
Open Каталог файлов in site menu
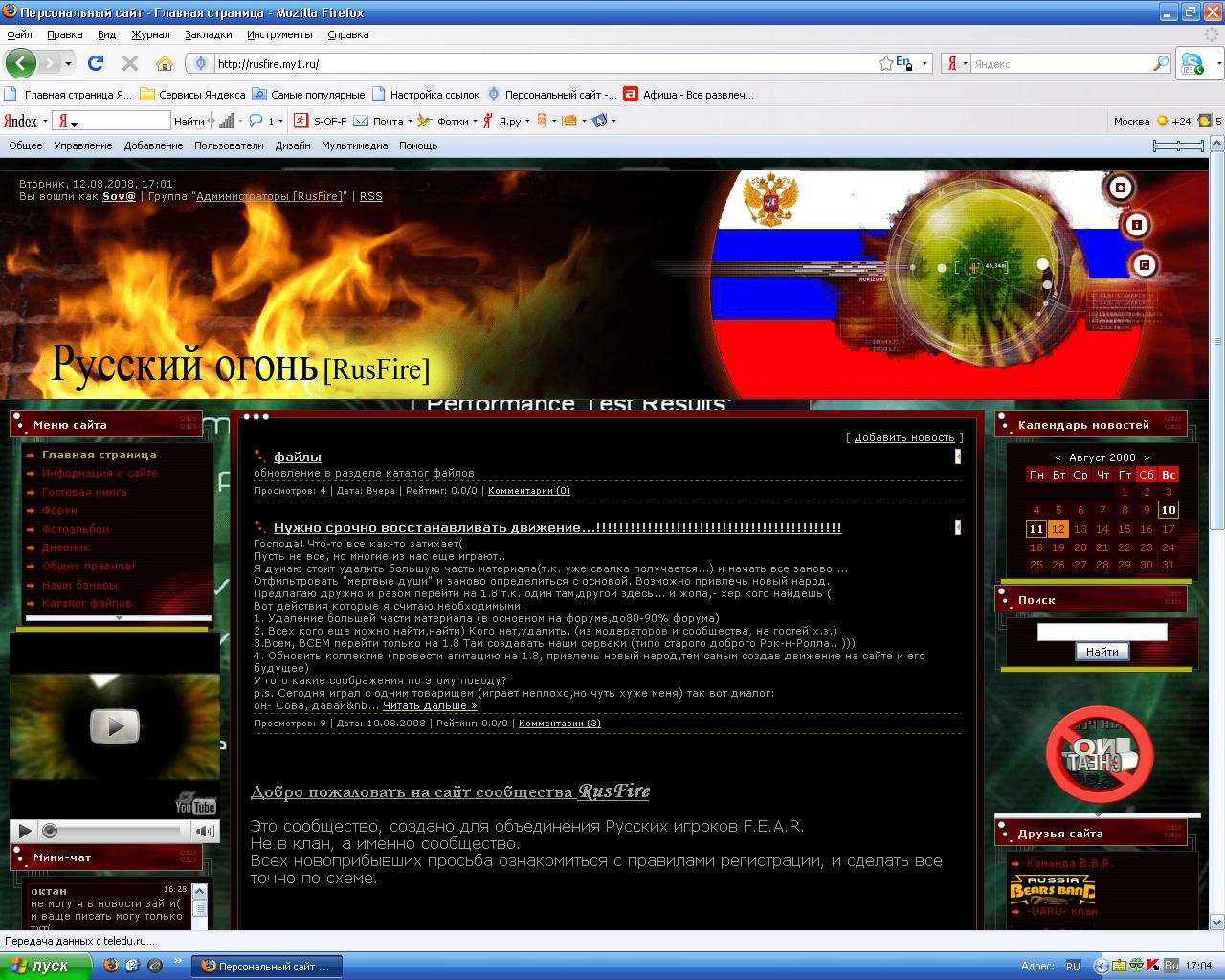[87, 603]
